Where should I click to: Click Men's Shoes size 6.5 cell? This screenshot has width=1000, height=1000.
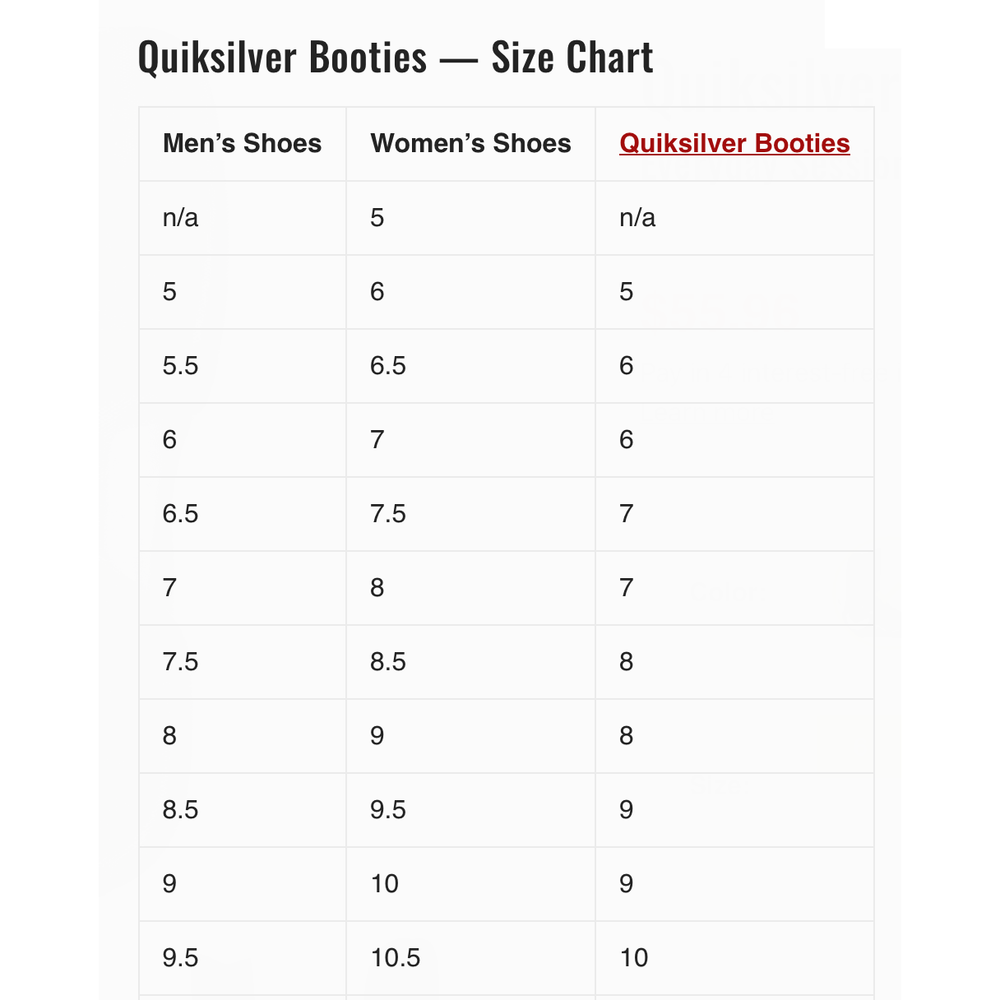pyautogui.click(x=181, y=514)
